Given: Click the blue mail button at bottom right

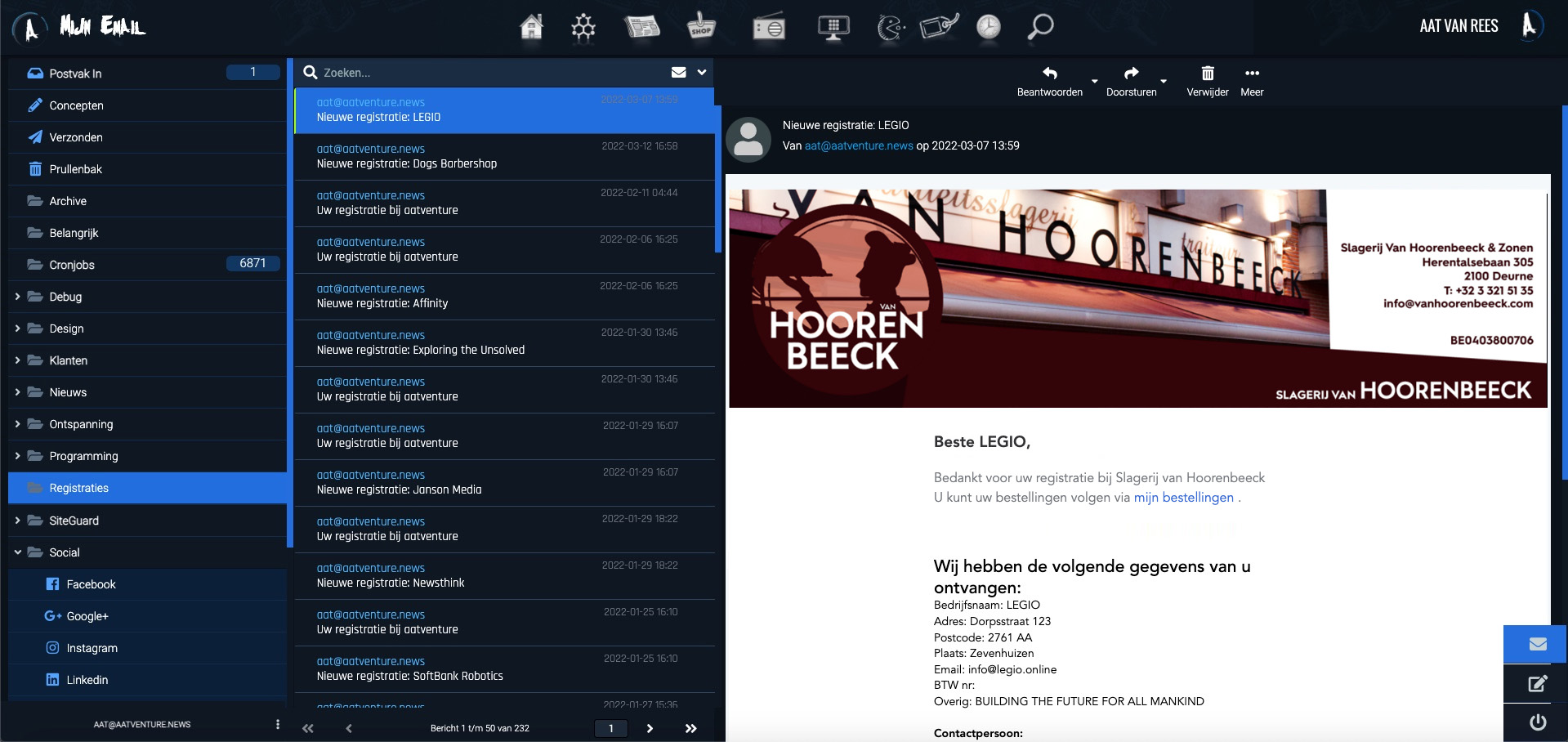Looking at the screenshot, I should (1536, 644).
